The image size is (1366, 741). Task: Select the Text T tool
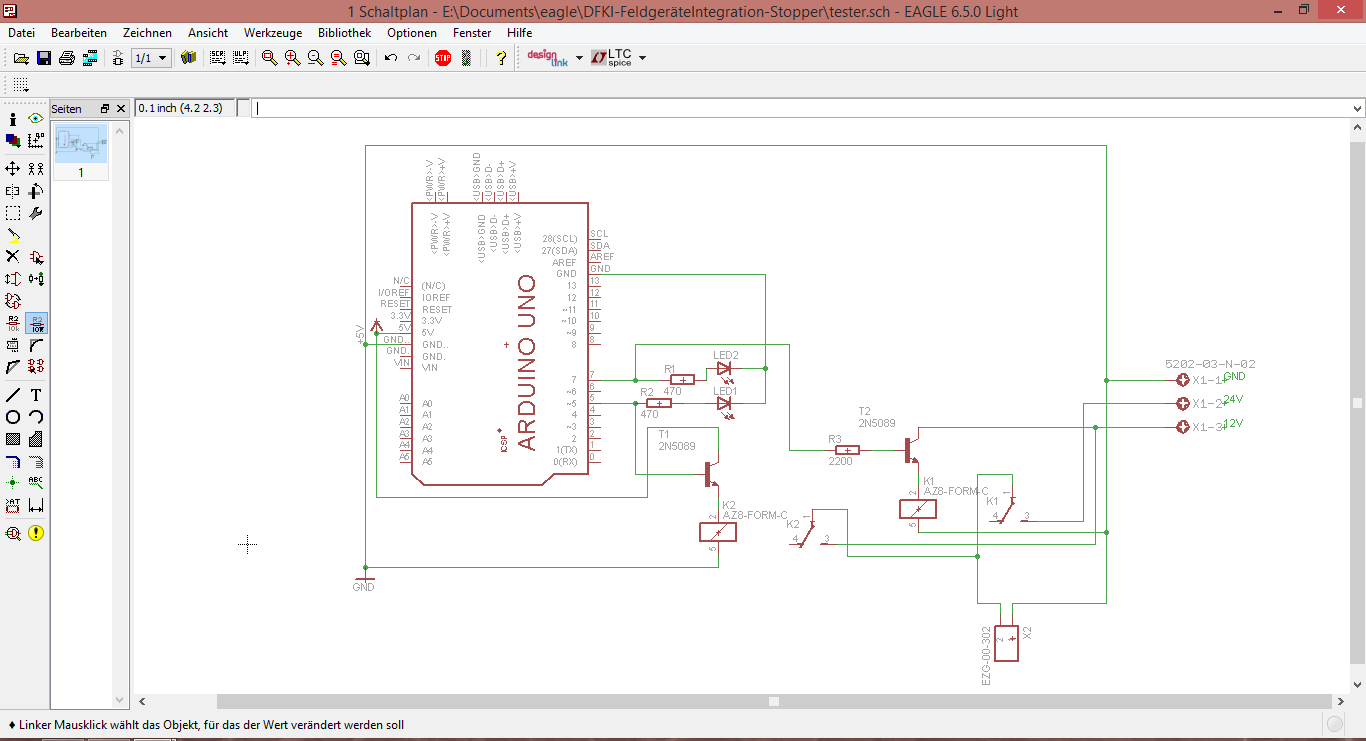(36, 395)
